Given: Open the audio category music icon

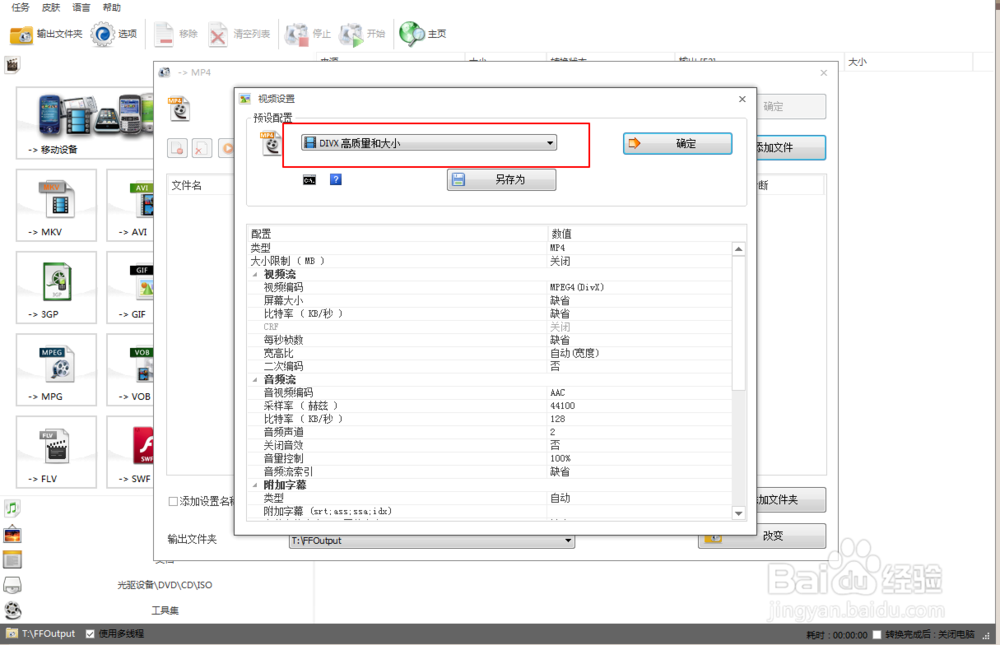Looking at the screenshot, I should click(x=12, y=508).
